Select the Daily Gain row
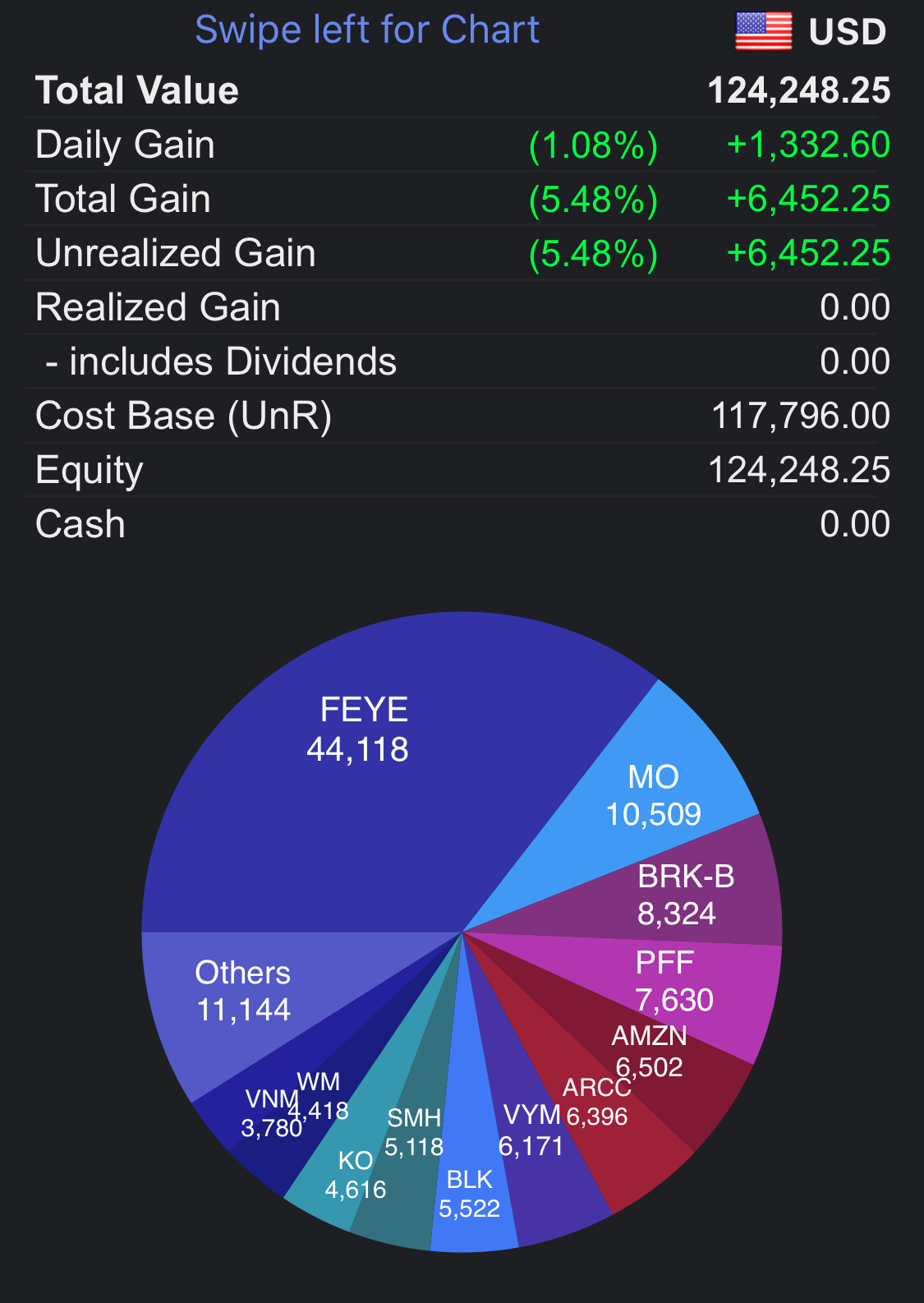Image resolution: width=924 pixels, height=1303 pixels. tap(462, 145)
